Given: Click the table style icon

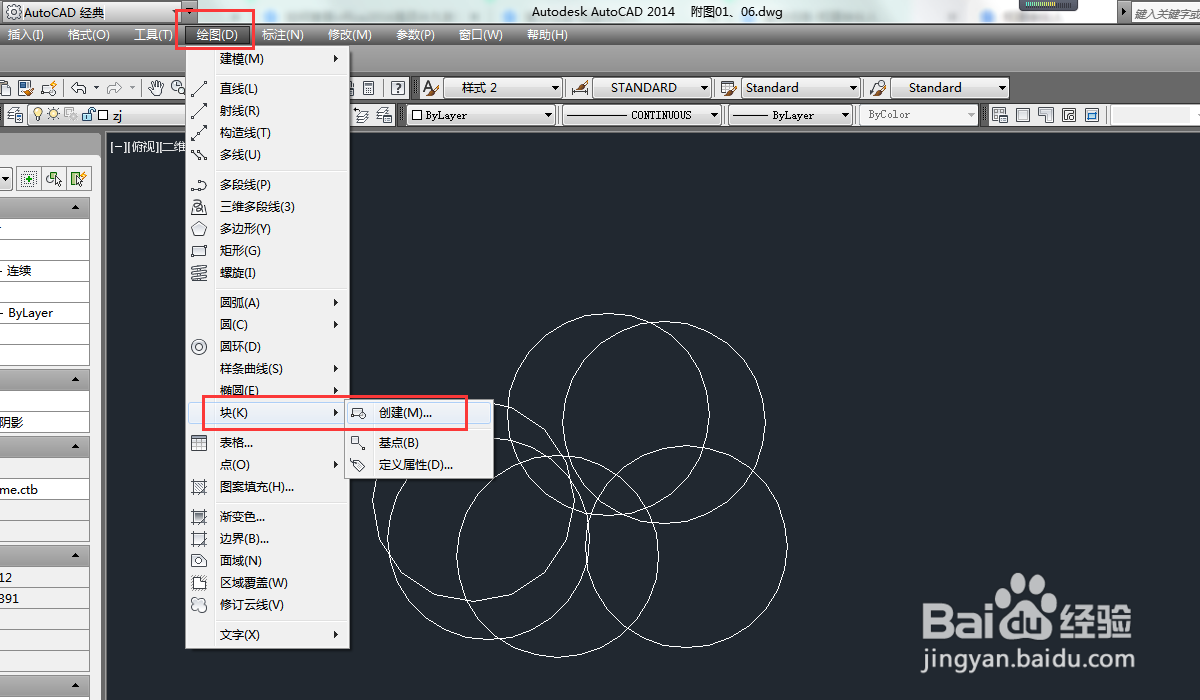Looking at the screenshot, I should click(x=727, y=88).
